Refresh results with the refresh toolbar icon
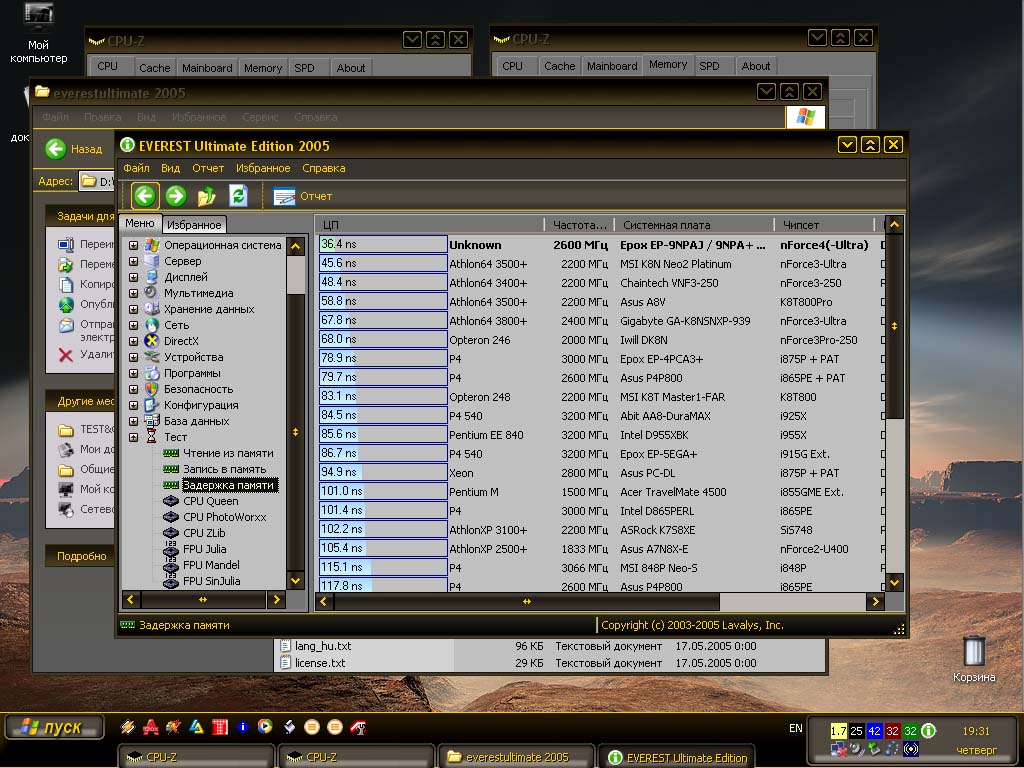Screen dimensions: 1024x768 pyautogui.click(x=238, y=196)
